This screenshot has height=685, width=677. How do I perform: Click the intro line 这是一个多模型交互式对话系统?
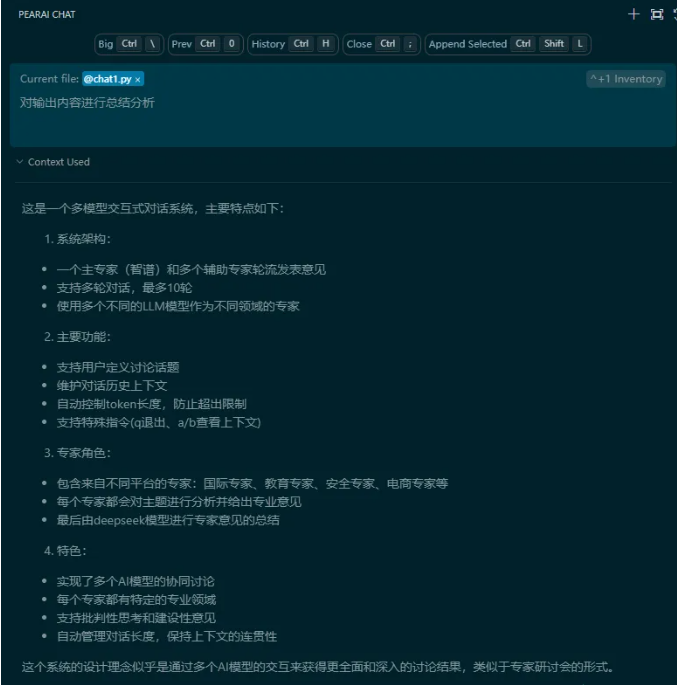pos(153,208)
